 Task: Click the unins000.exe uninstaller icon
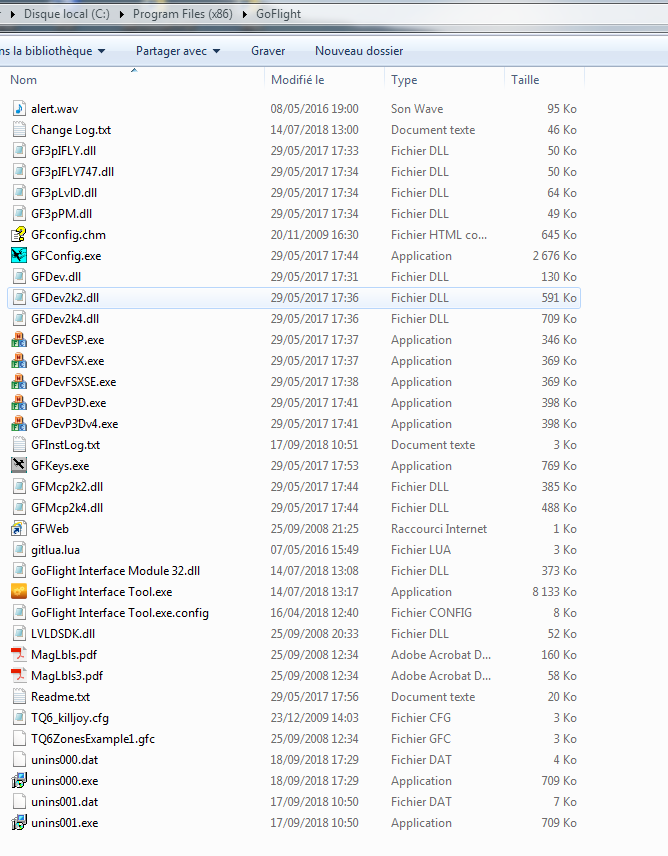[19, 781]
